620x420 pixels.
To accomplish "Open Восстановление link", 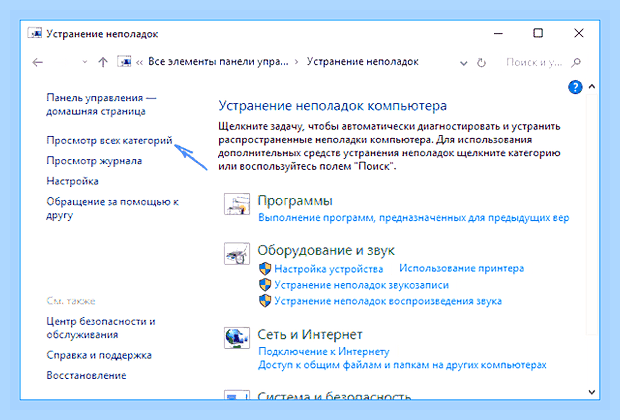I will [x=86, y=375].
